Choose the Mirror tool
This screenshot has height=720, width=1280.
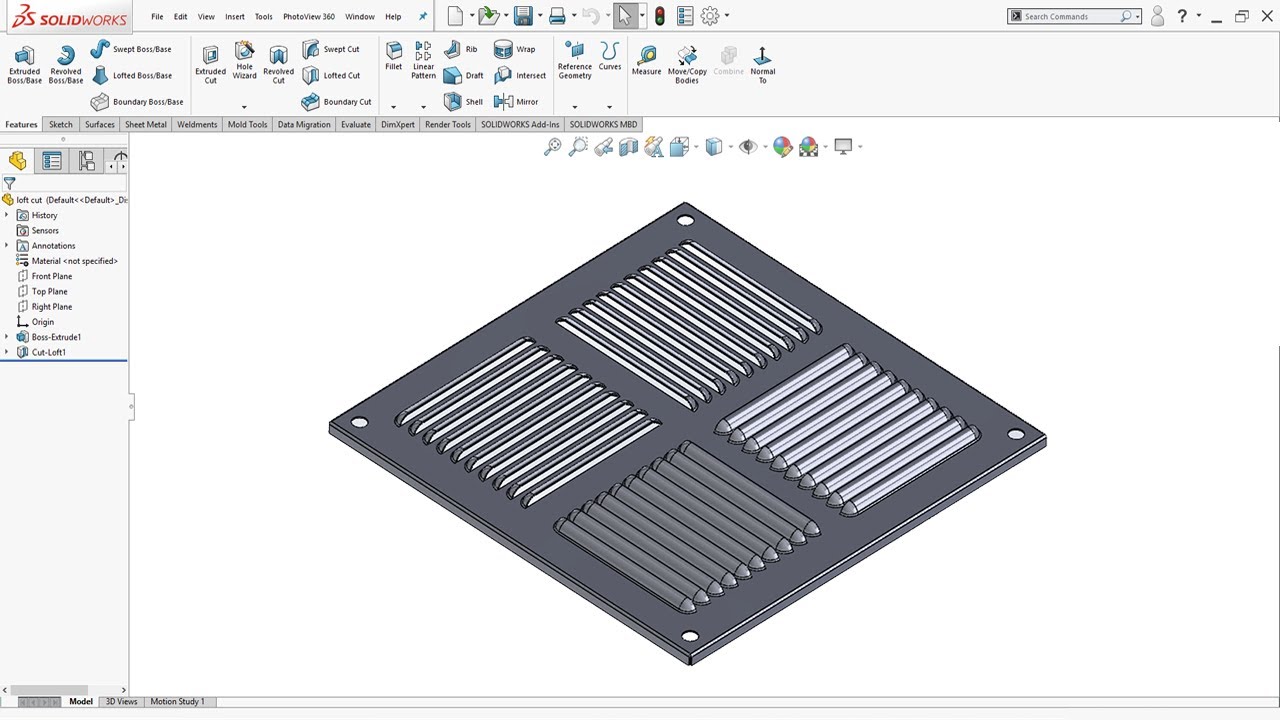(516, 102)
